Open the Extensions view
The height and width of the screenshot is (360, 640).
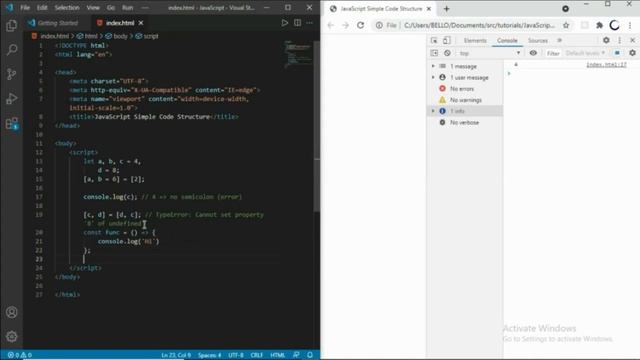(11, 123)
